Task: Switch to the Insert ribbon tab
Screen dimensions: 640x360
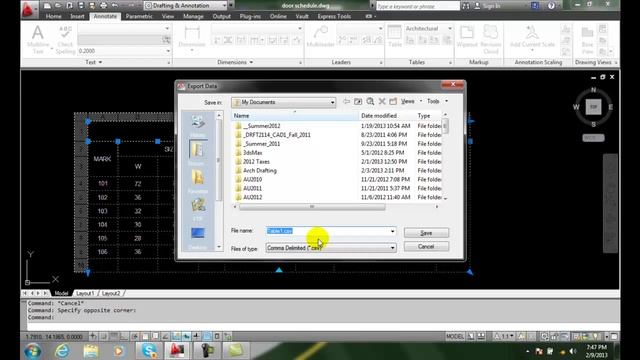Action: pyautogui.click(x=77, y=16)
